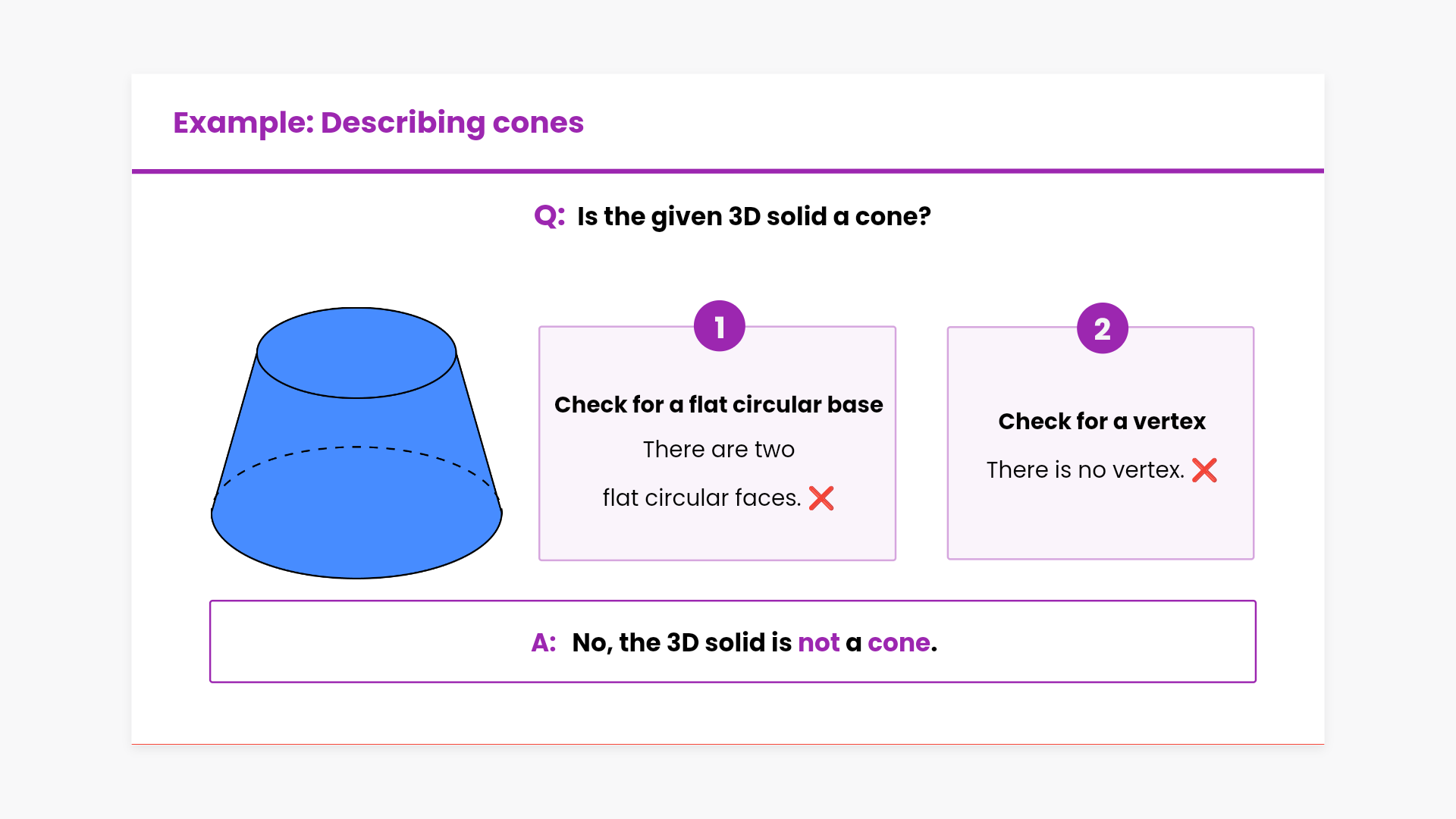The height and width of the screenshot is (819, 1456).
Task: Click the top circular face of the solid
Action: pos(356,353)
